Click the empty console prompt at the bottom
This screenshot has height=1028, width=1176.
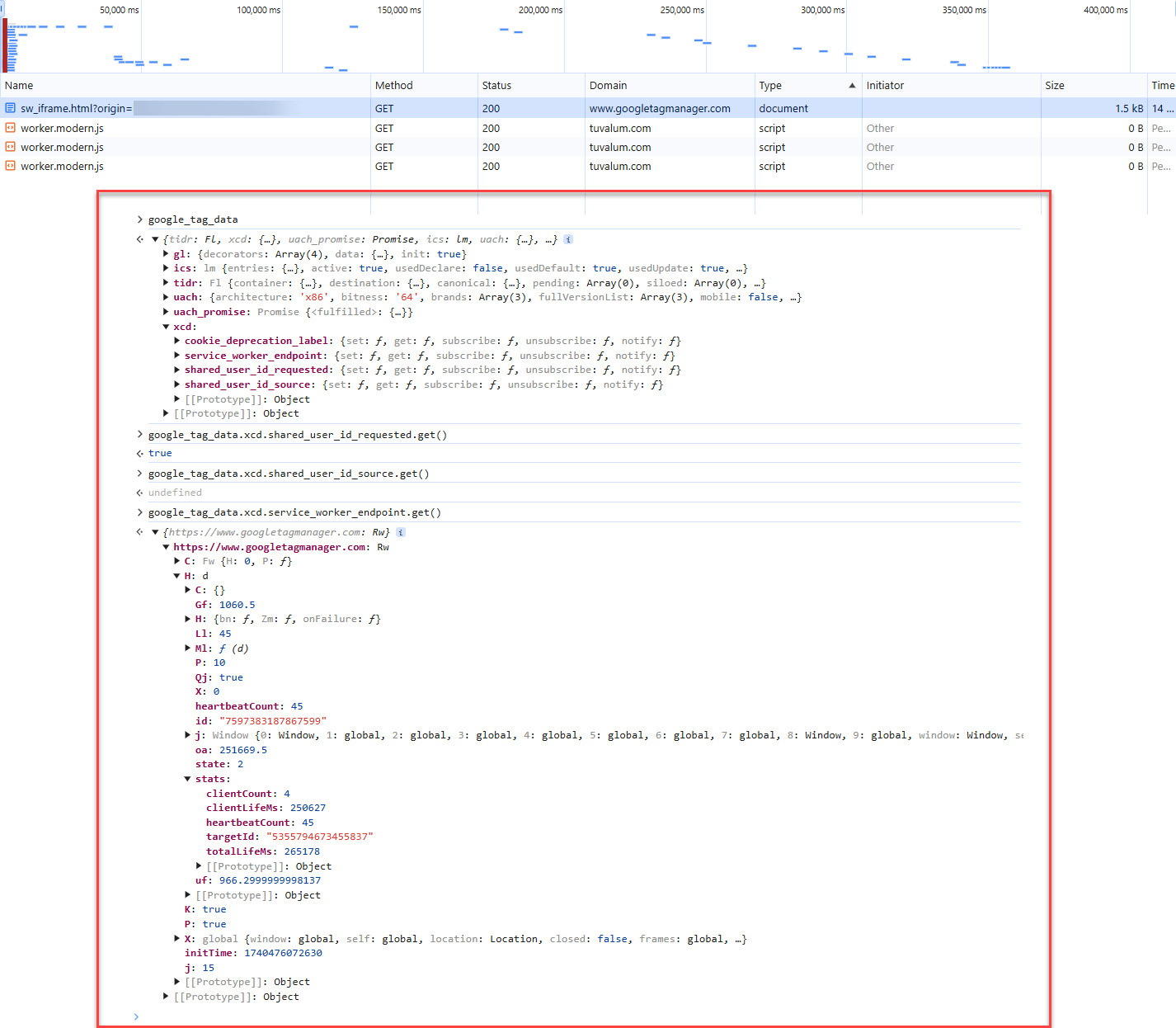click(x=577, y=1016)
